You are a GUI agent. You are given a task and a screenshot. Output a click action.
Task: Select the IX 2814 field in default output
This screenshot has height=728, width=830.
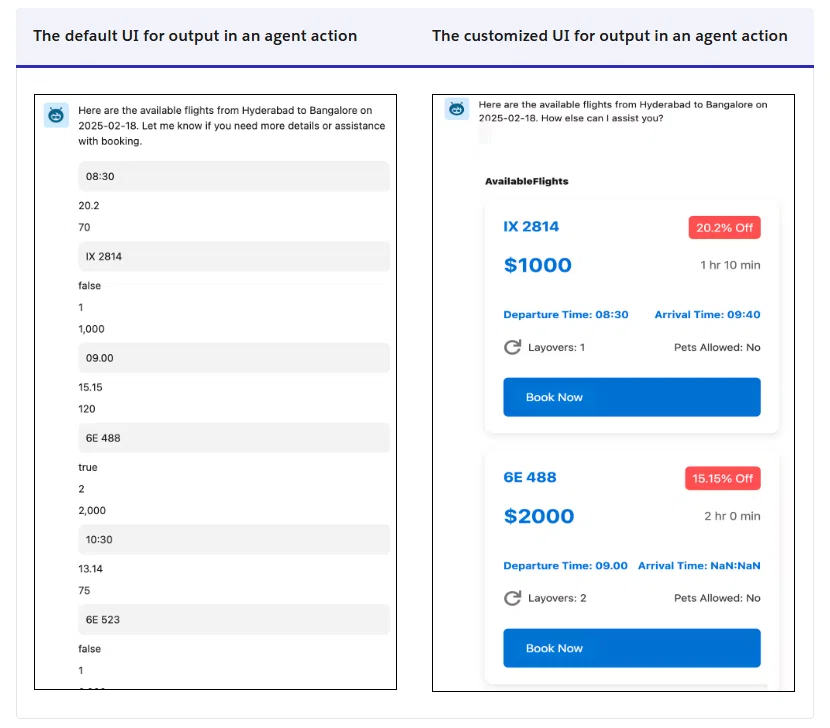(x=234, y=256)
